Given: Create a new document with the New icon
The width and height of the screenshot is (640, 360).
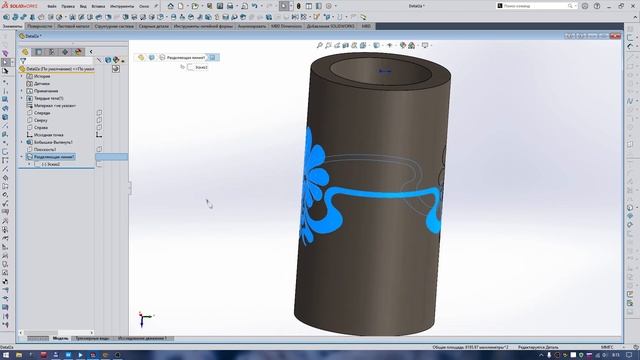Looking at the screenshot, I should click(x=181, y=6).
